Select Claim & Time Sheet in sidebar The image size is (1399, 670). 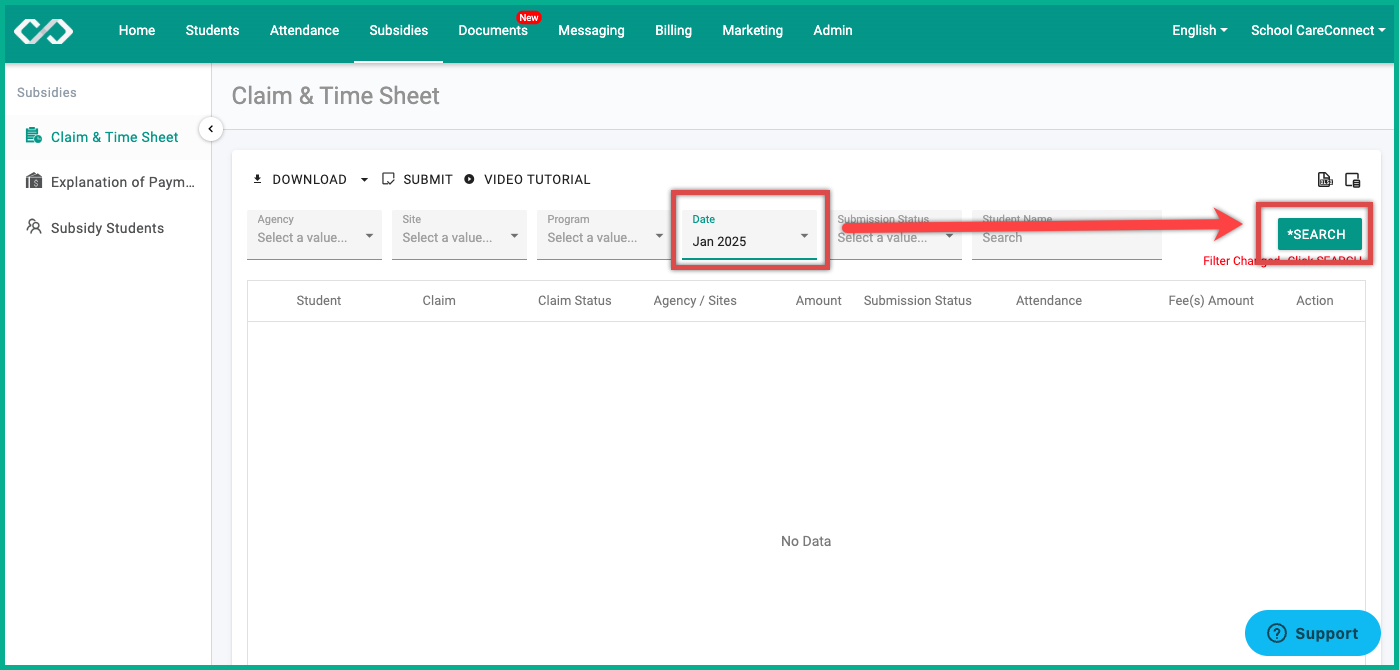(106, 137)
